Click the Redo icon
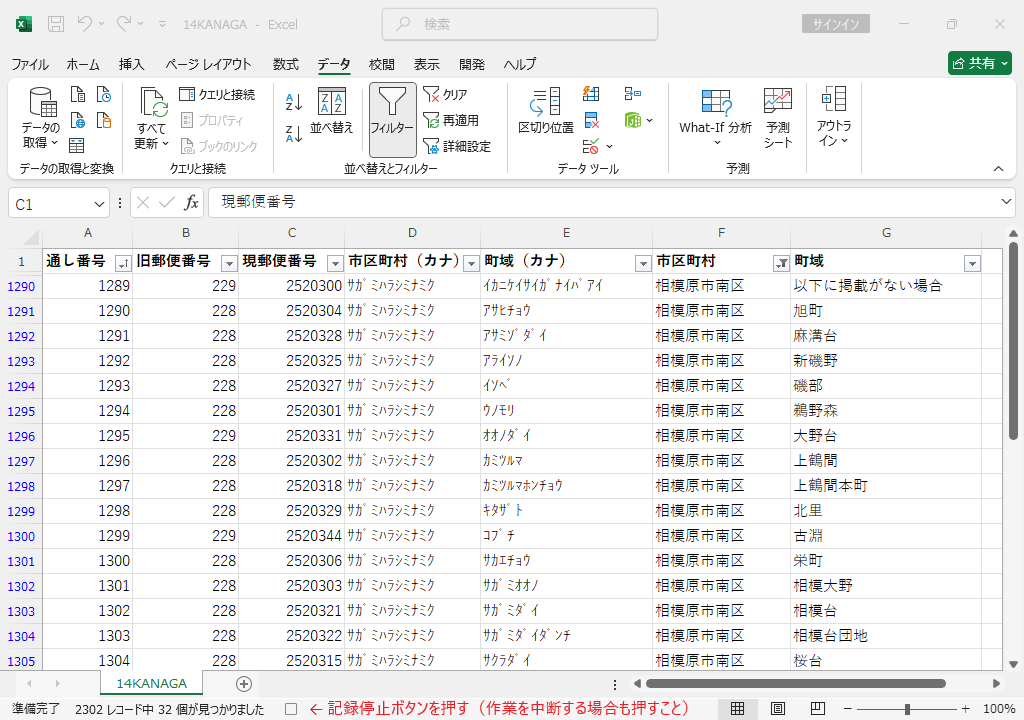This screenshot has width=1024, height=720. pyautogui.click(x=124, y=24)
